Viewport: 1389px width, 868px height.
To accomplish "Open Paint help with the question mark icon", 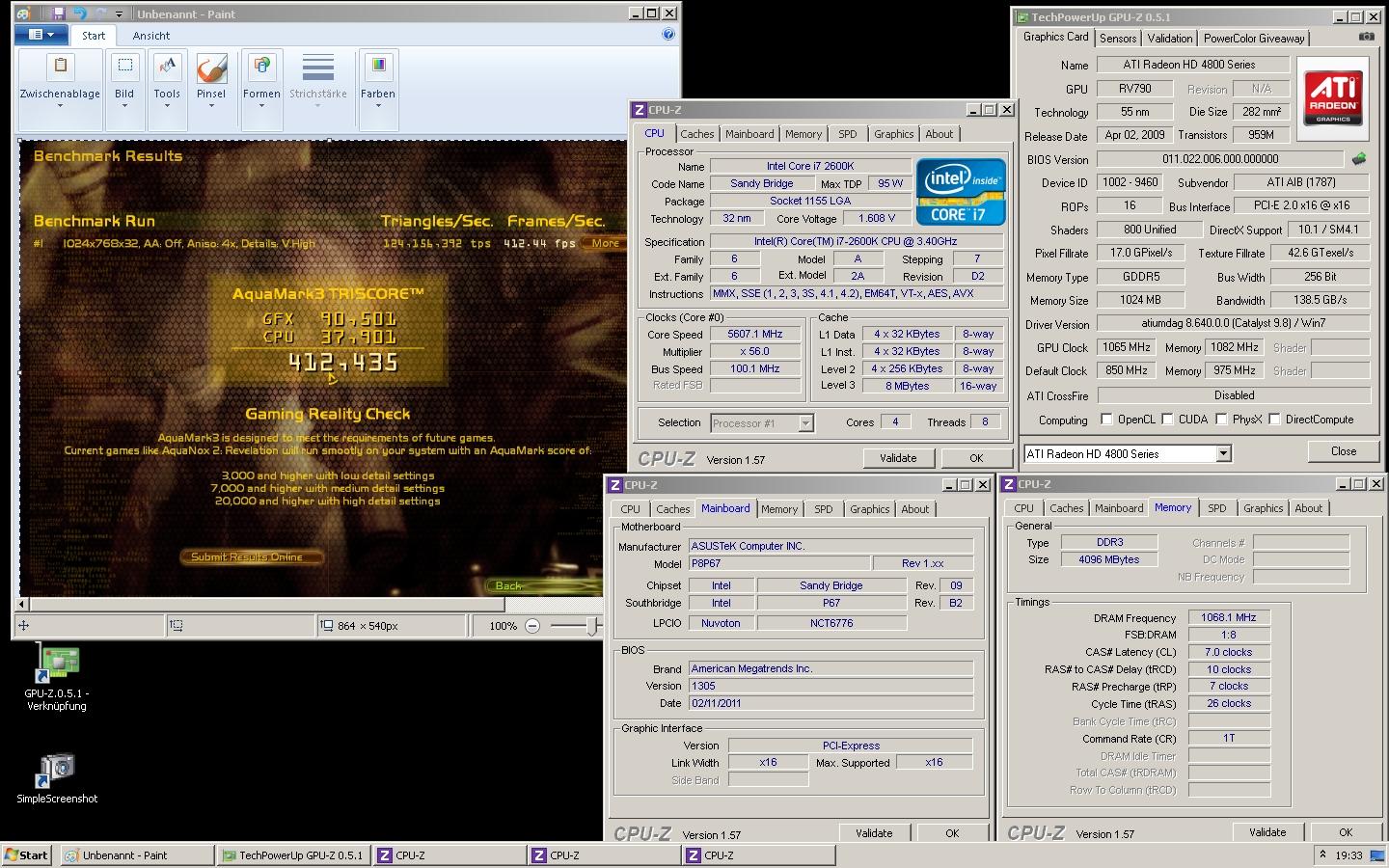I will [668, 34].
